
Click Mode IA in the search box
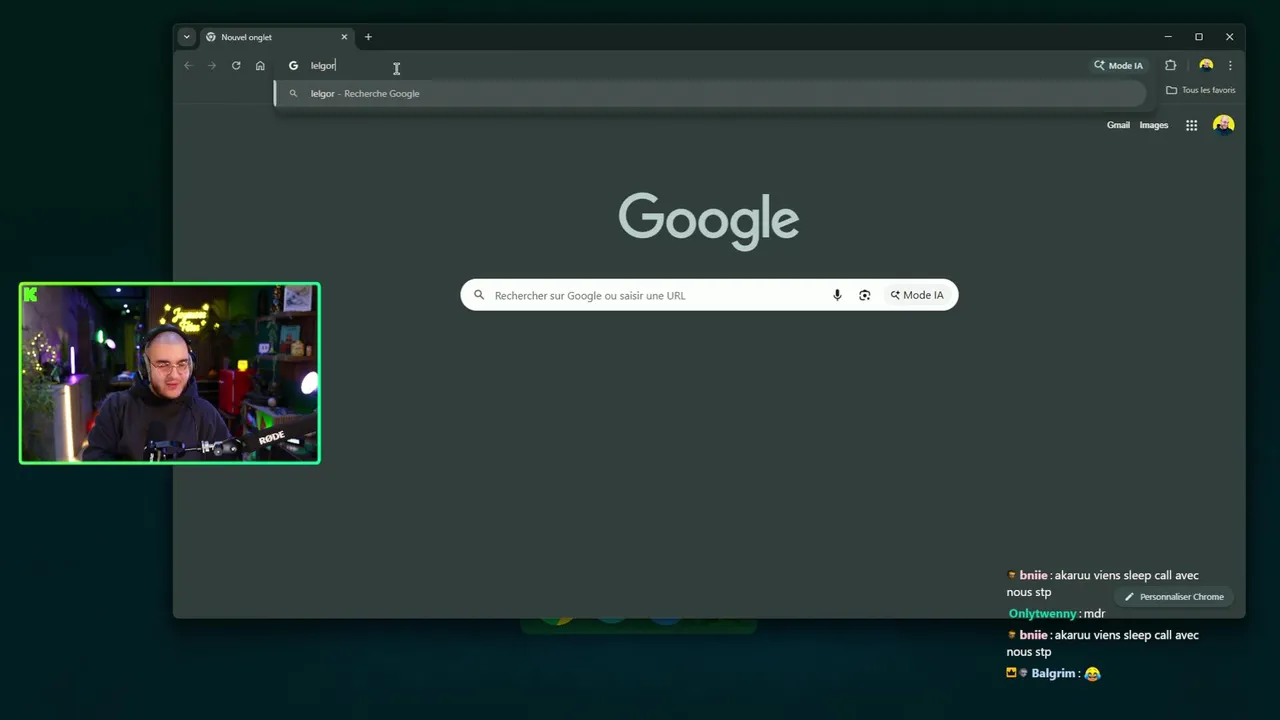pyautogui.click(x=917, y=295)
